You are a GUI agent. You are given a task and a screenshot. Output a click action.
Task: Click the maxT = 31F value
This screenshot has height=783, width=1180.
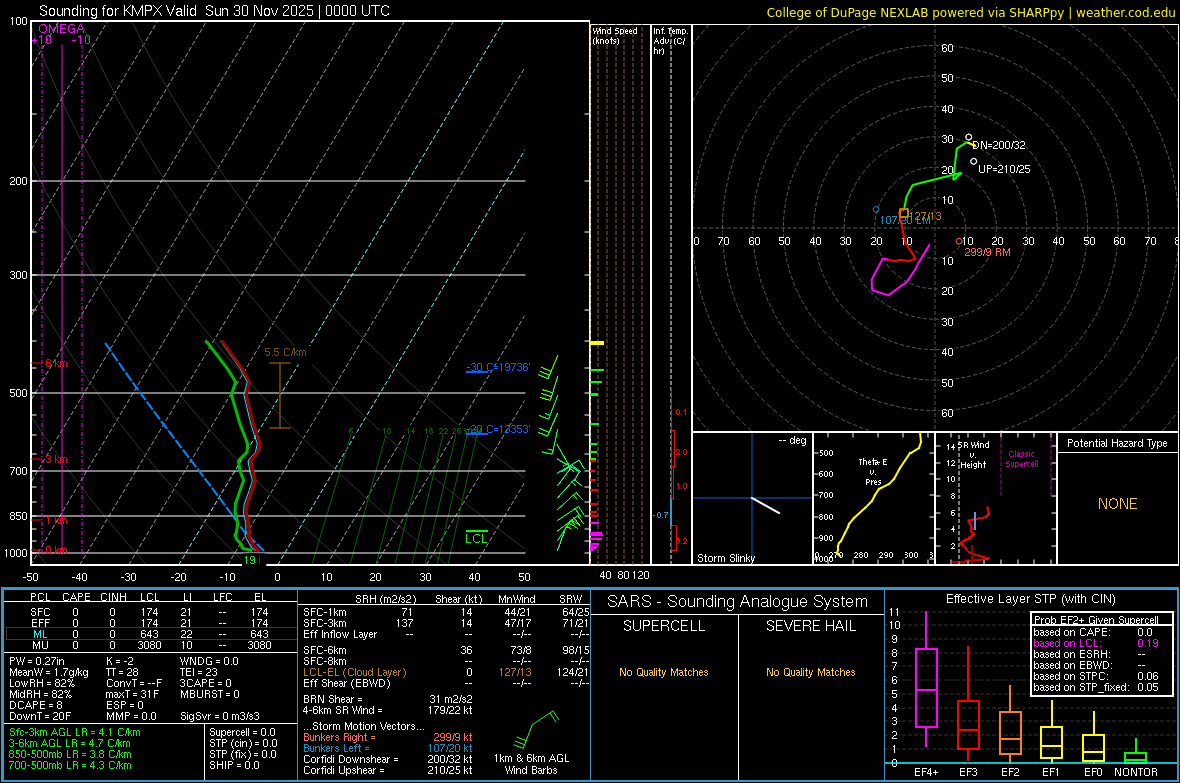(x=132, y=694)
